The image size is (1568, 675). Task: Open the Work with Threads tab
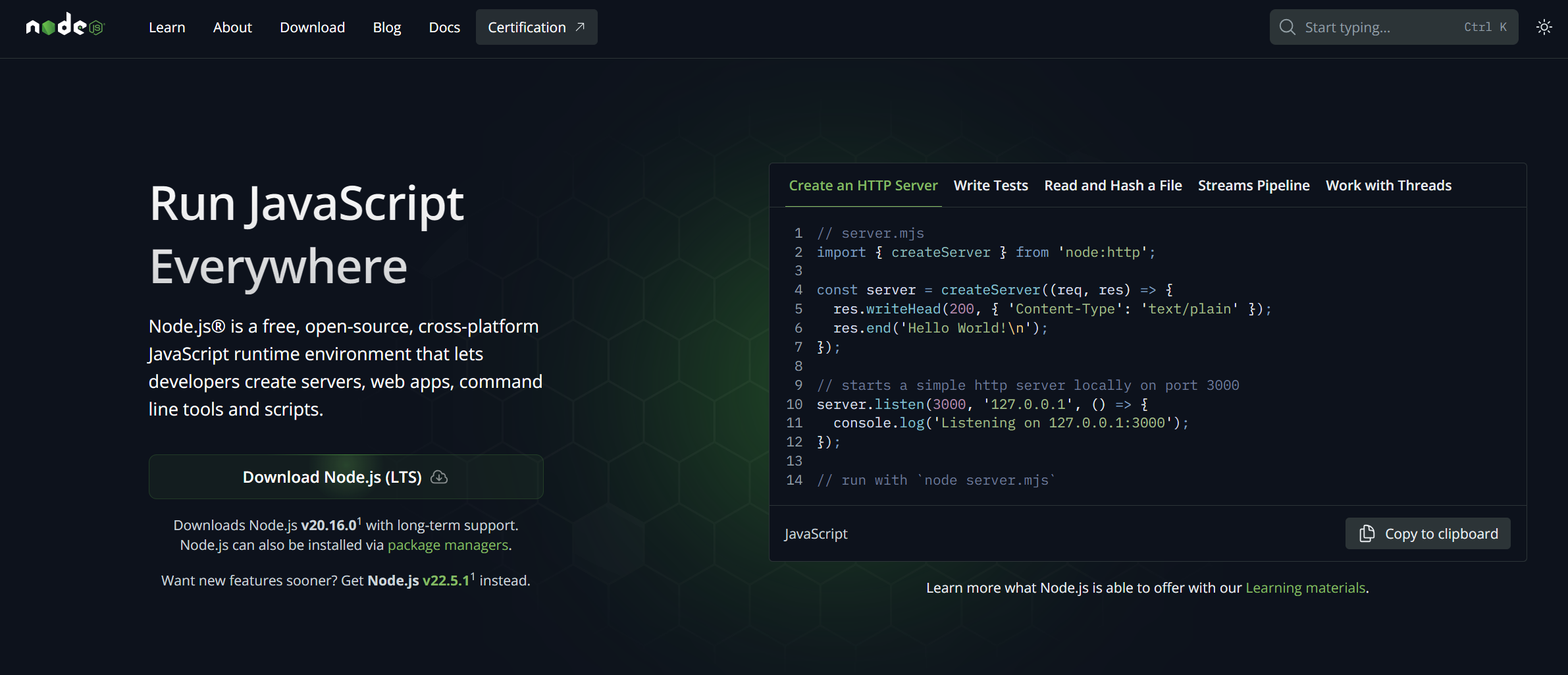[1388, 186]
